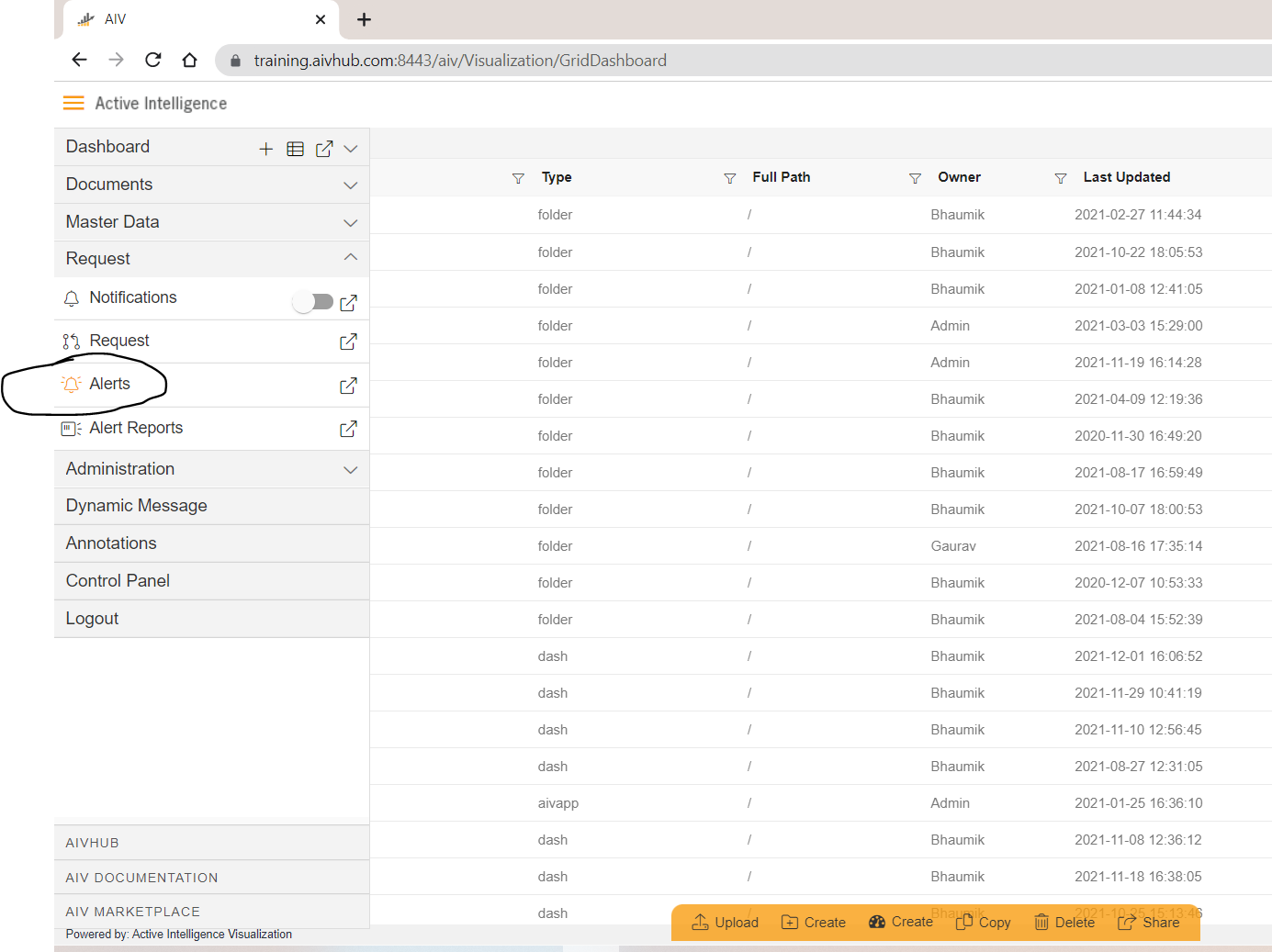The image size is (1272, 952).
Task: Go forward in the browser
Action: (116, 60)
